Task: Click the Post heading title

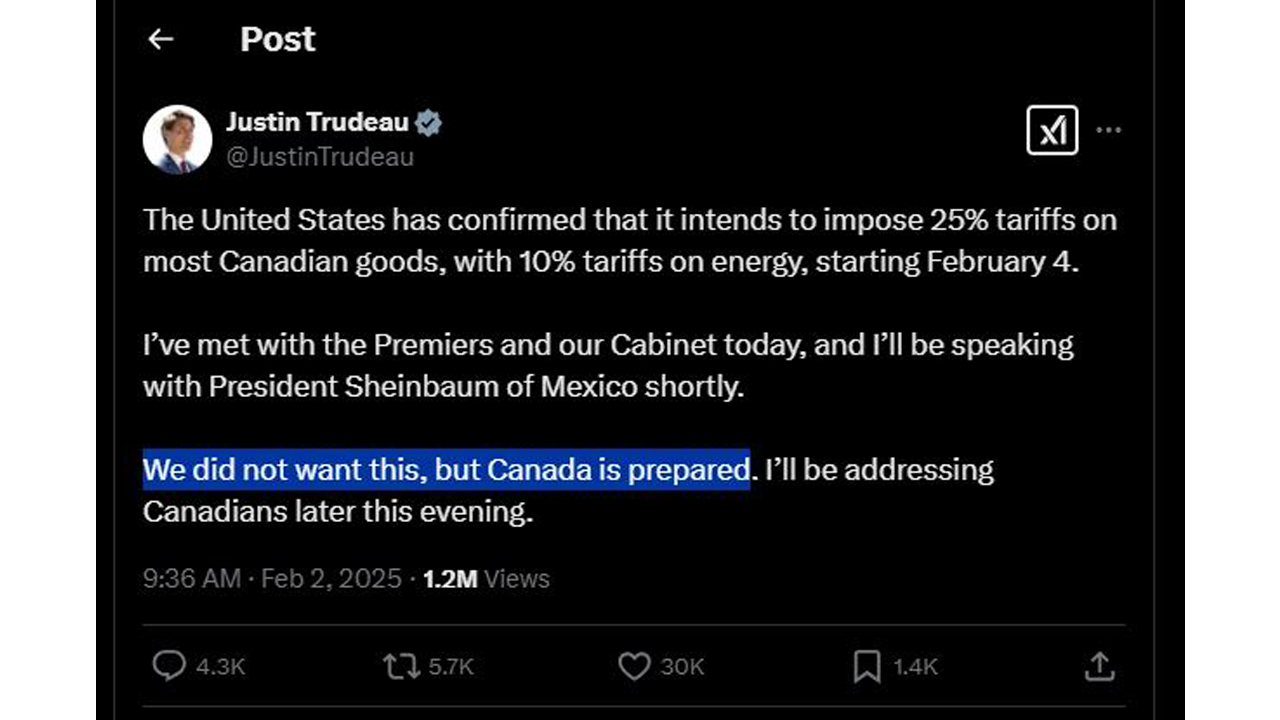Action: point(277,39)
